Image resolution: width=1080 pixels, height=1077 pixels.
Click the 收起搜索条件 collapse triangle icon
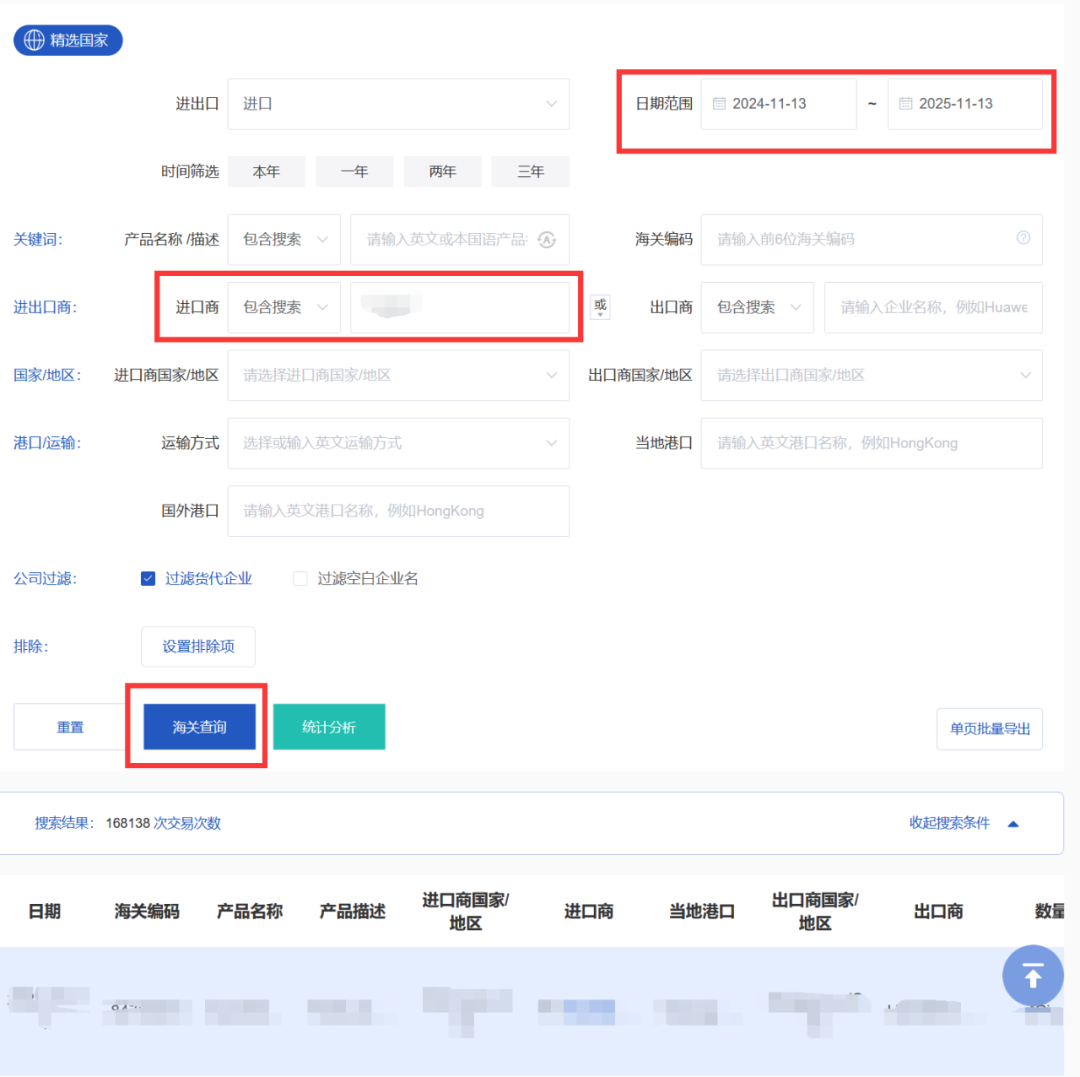(x=1013, y=824)
